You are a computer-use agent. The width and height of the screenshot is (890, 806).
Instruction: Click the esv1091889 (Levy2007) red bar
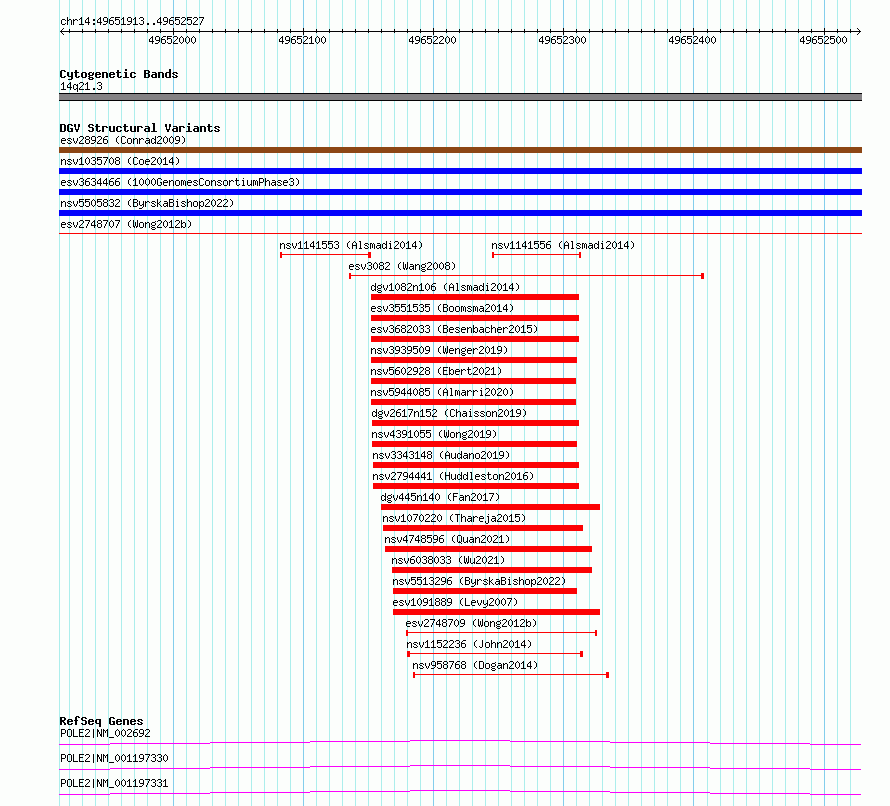496,612
